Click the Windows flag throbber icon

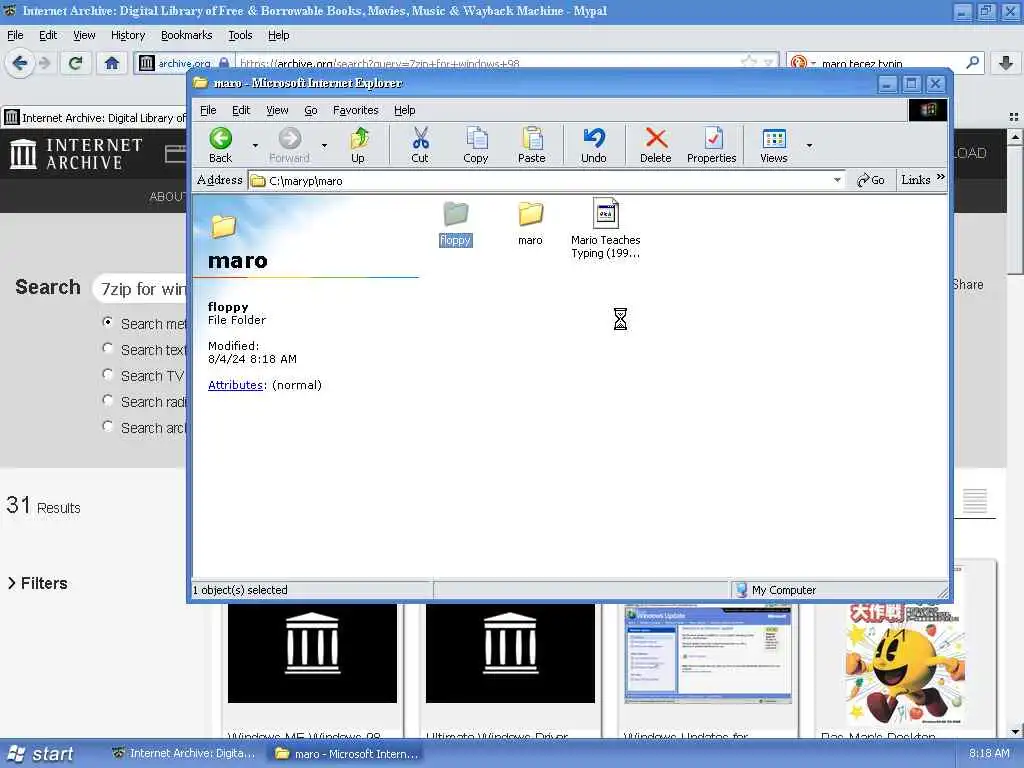(927, 110)
